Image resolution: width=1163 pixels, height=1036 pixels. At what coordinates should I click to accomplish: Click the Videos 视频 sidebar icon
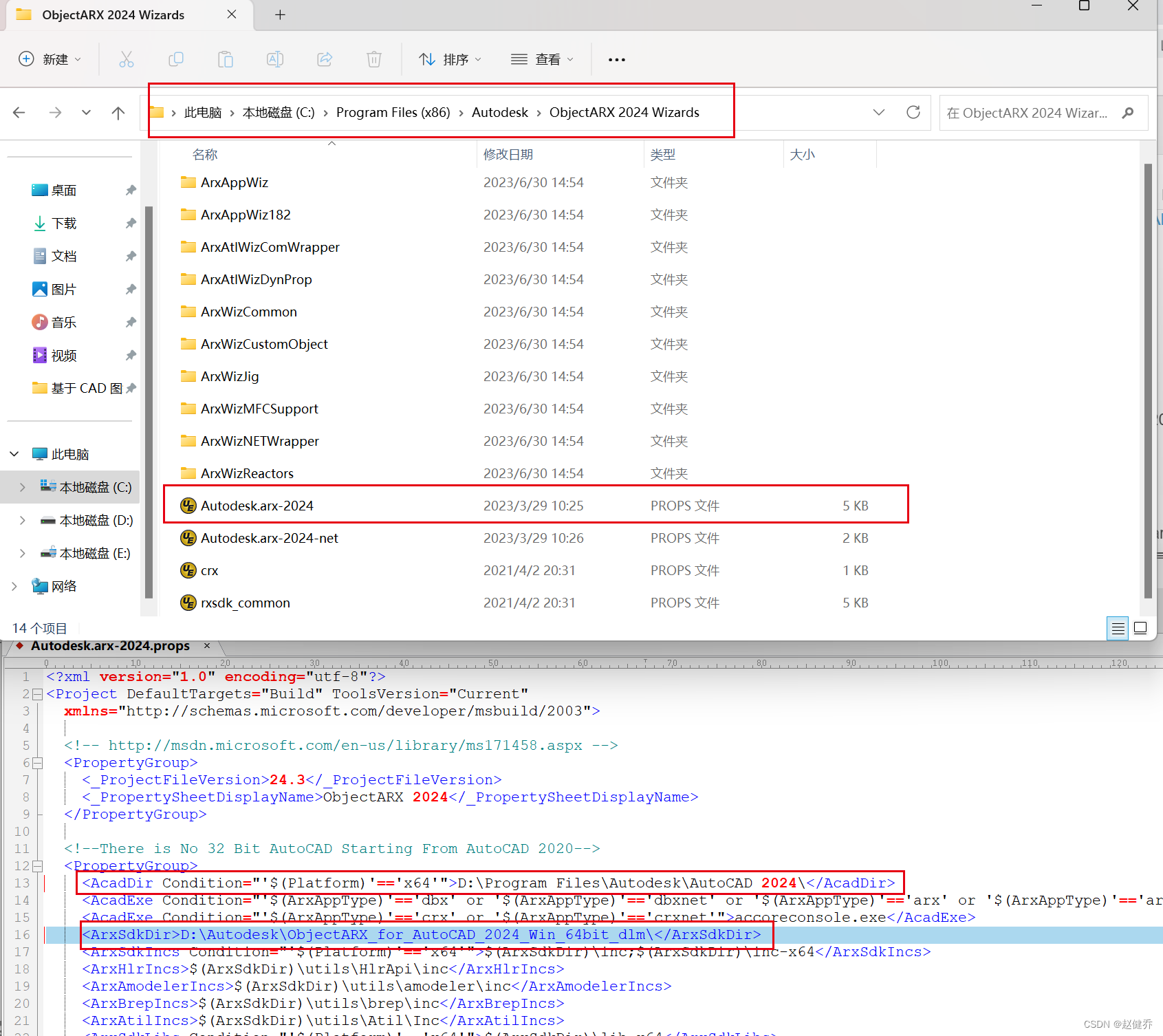[40, 355]
